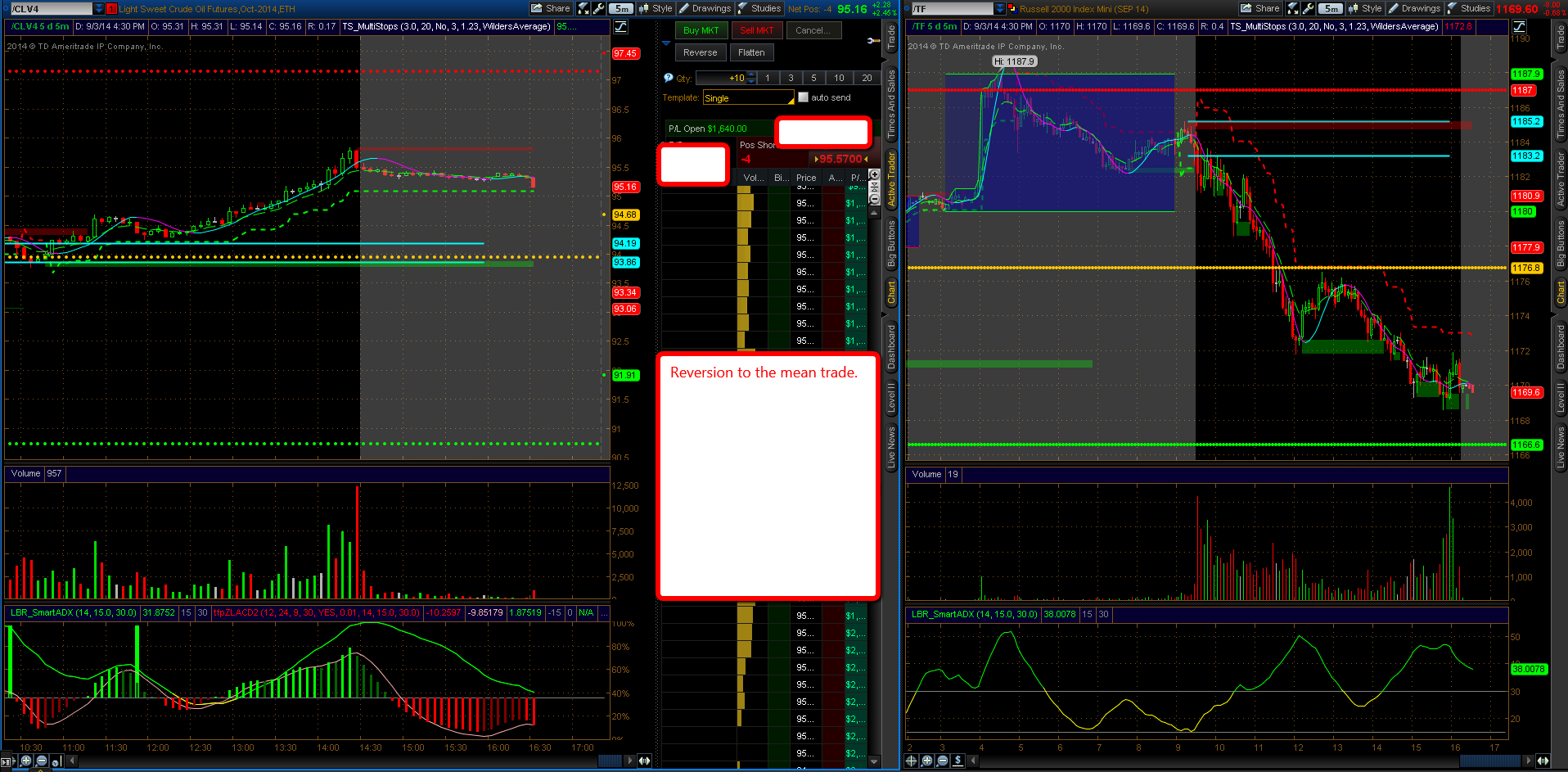Click the color link icon beside /TF symbol
The image size is (1568, 772).
pos(1012,9)
